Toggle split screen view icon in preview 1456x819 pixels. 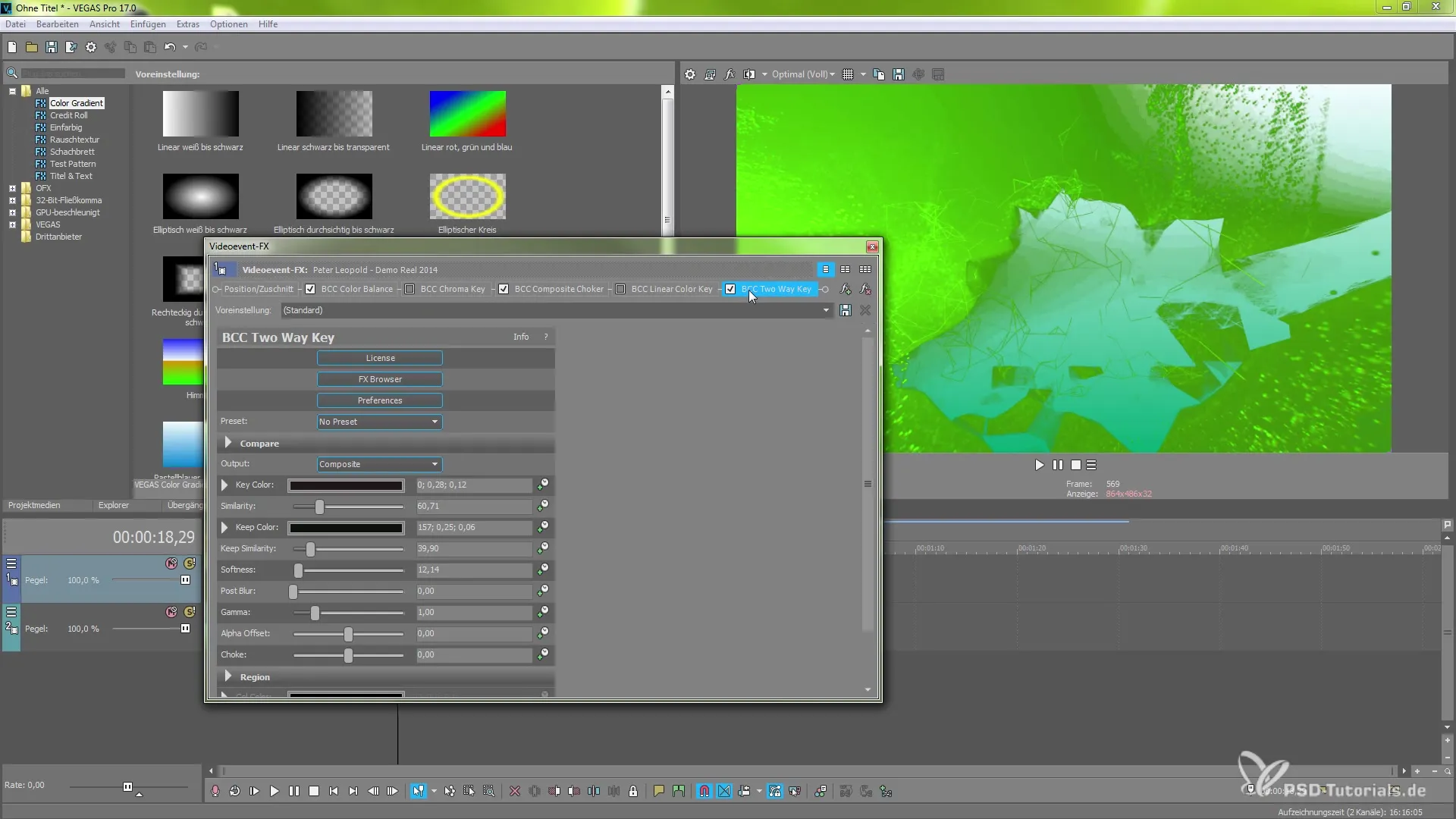coord(749,74)
